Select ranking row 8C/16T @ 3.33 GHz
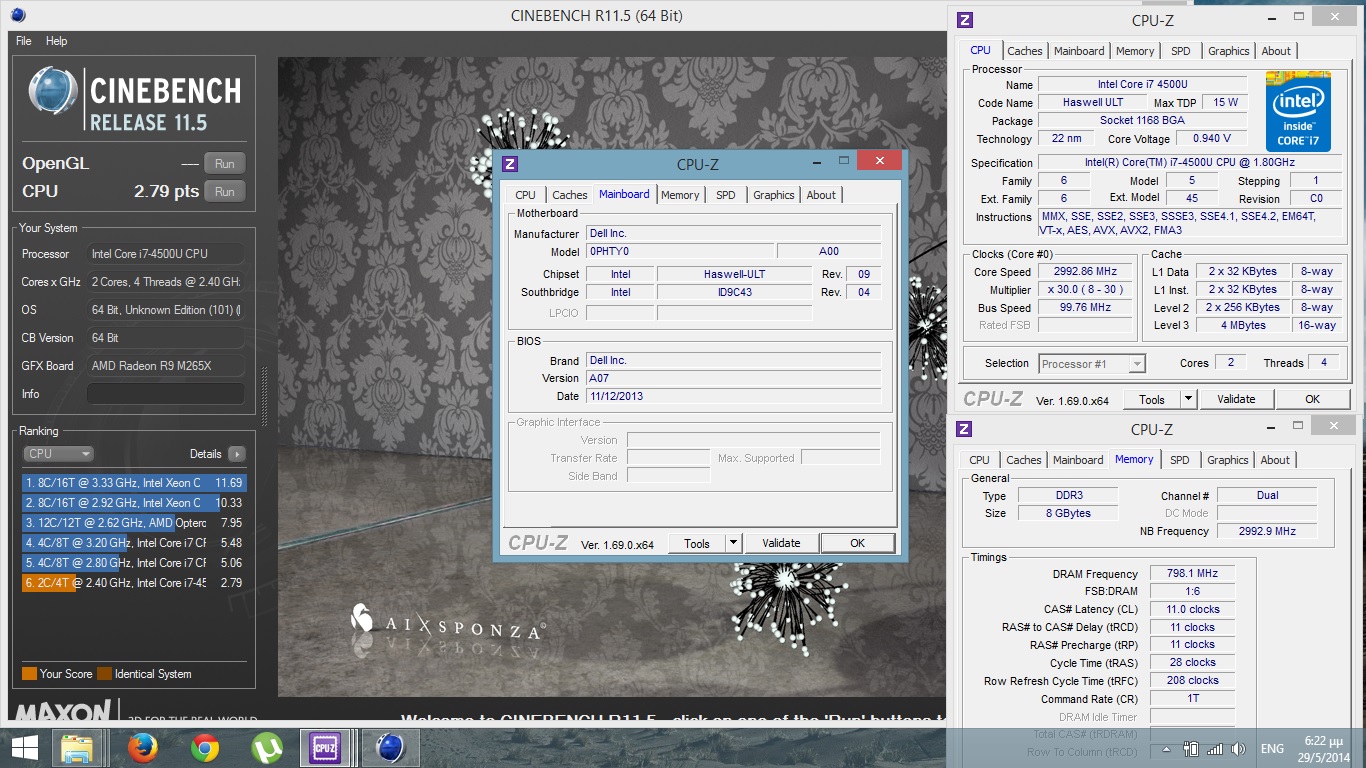The width and height of the screenshot is (1366, 768). (x=133, y=482)
